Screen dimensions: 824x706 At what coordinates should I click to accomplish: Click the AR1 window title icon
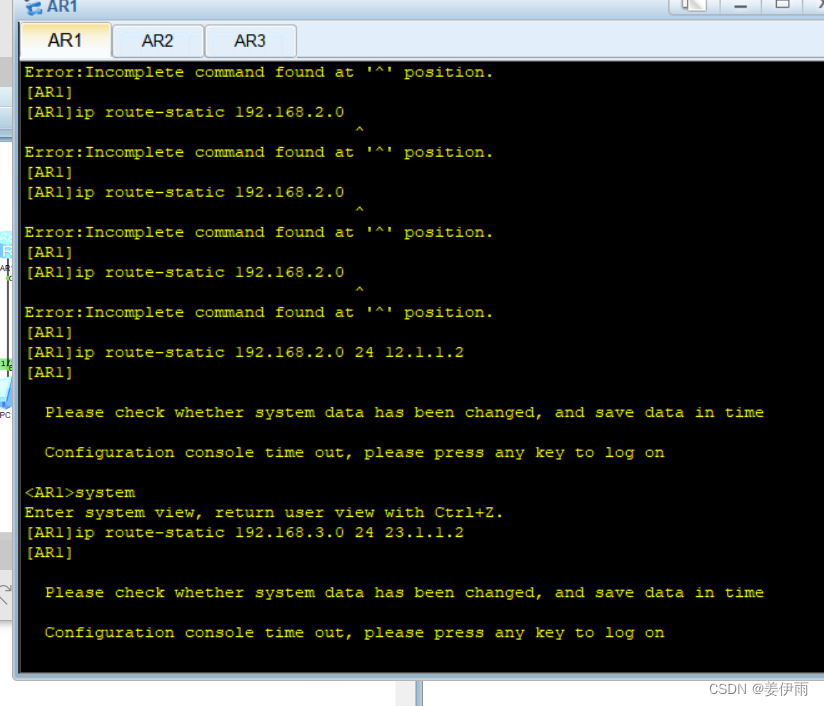[34, 7]
